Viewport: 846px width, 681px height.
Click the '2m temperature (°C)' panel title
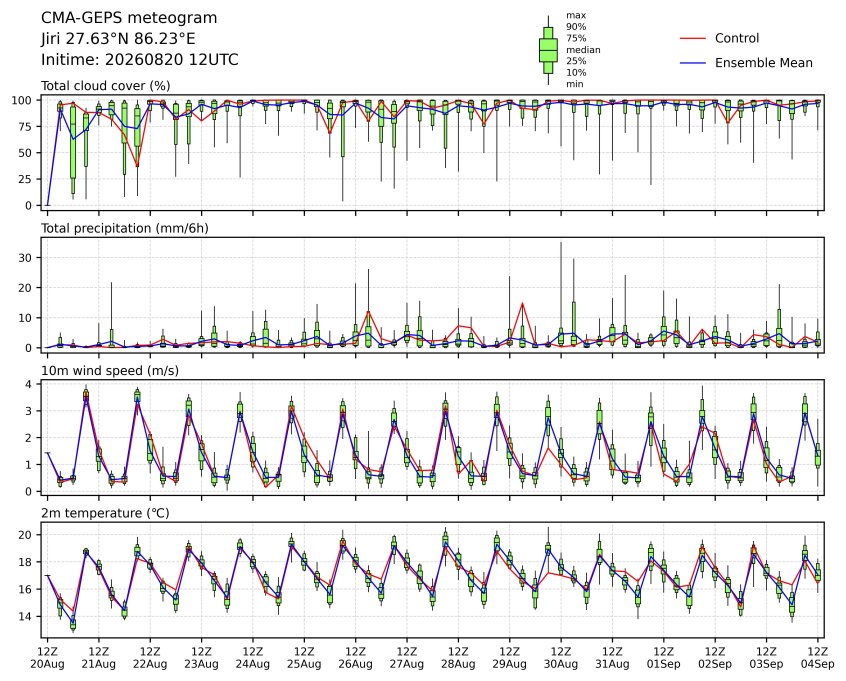[105, 513]
